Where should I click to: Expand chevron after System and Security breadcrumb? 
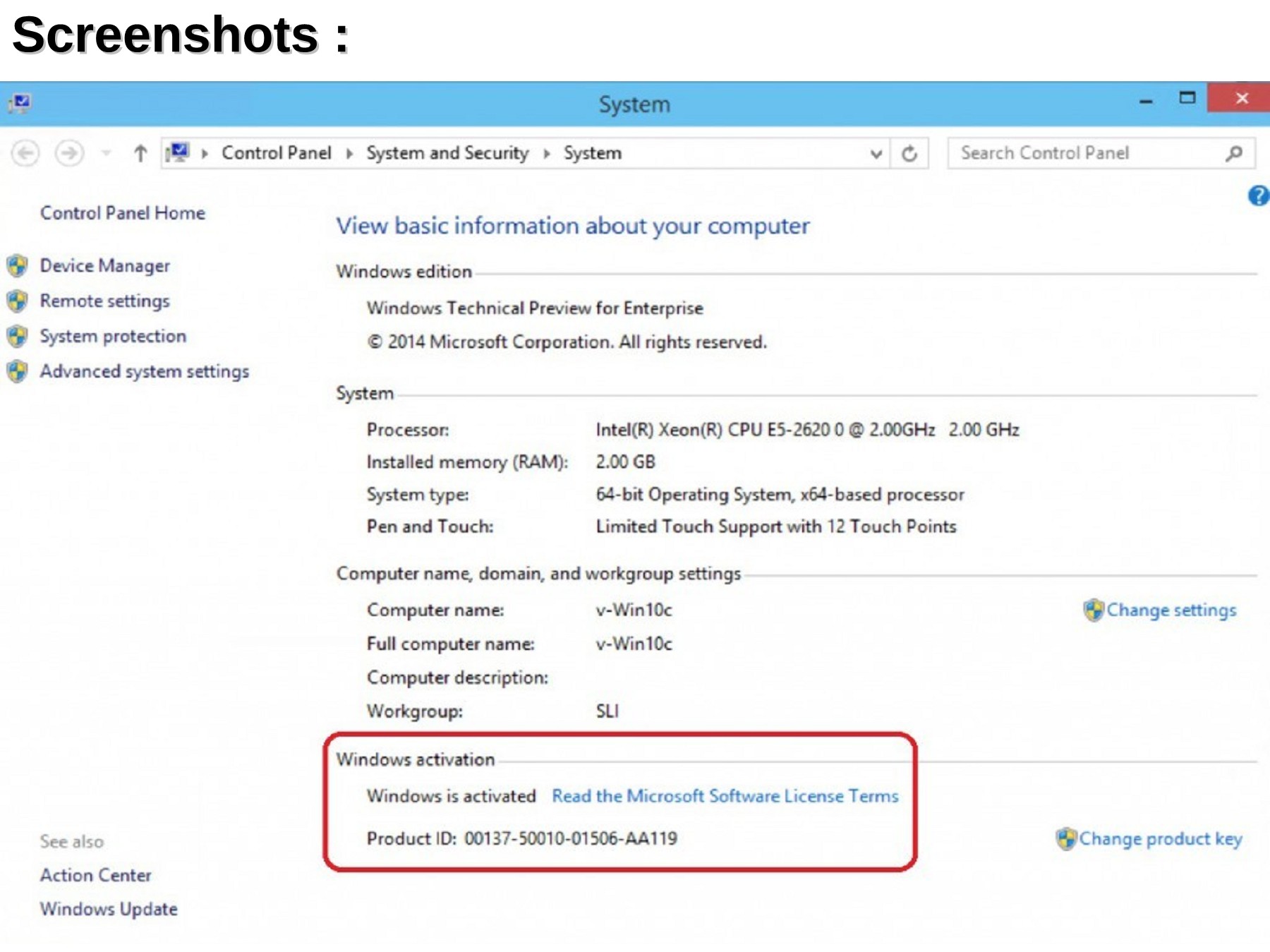click(547, 153)
